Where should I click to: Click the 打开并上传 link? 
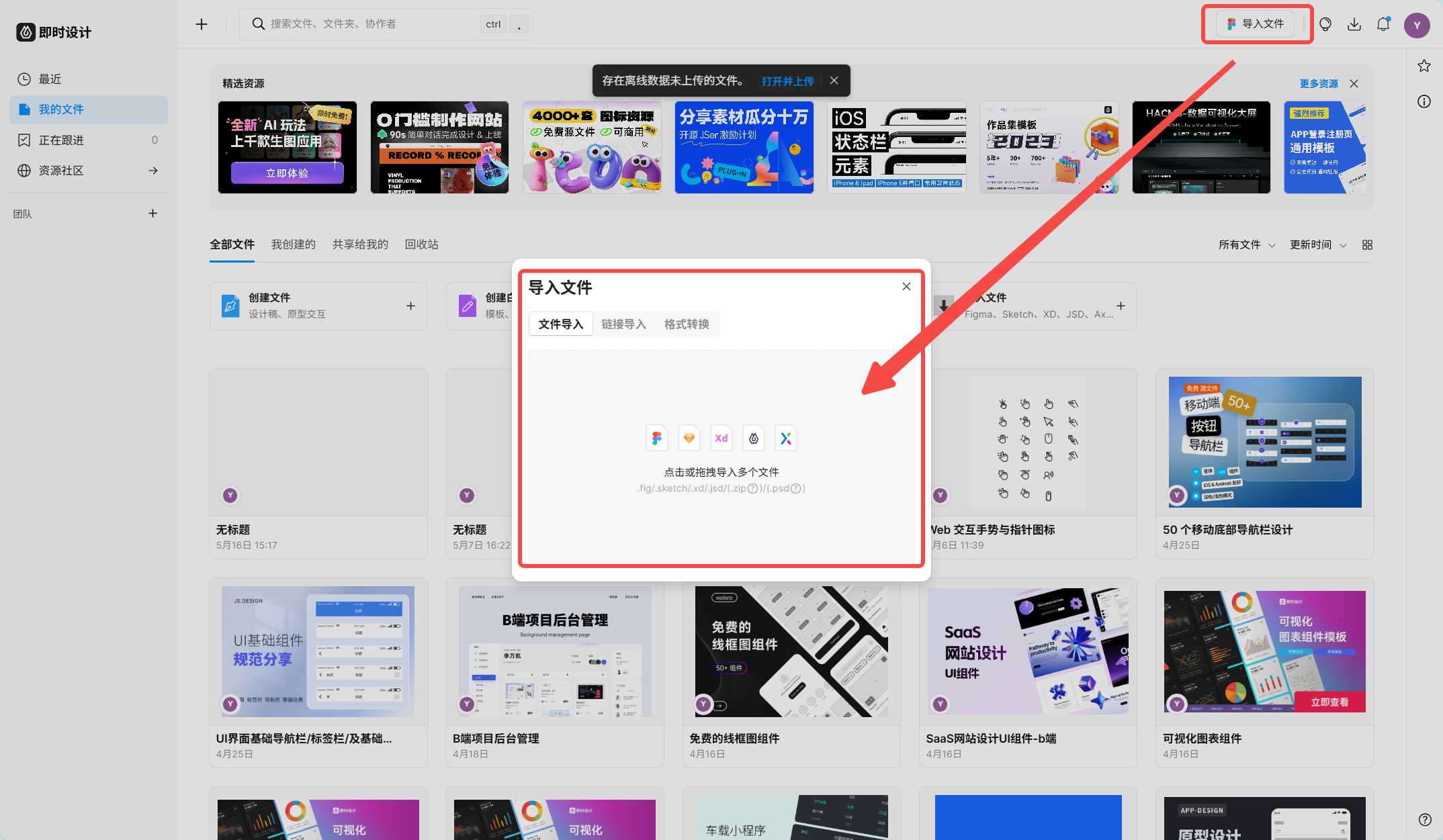tap(787, 81)
